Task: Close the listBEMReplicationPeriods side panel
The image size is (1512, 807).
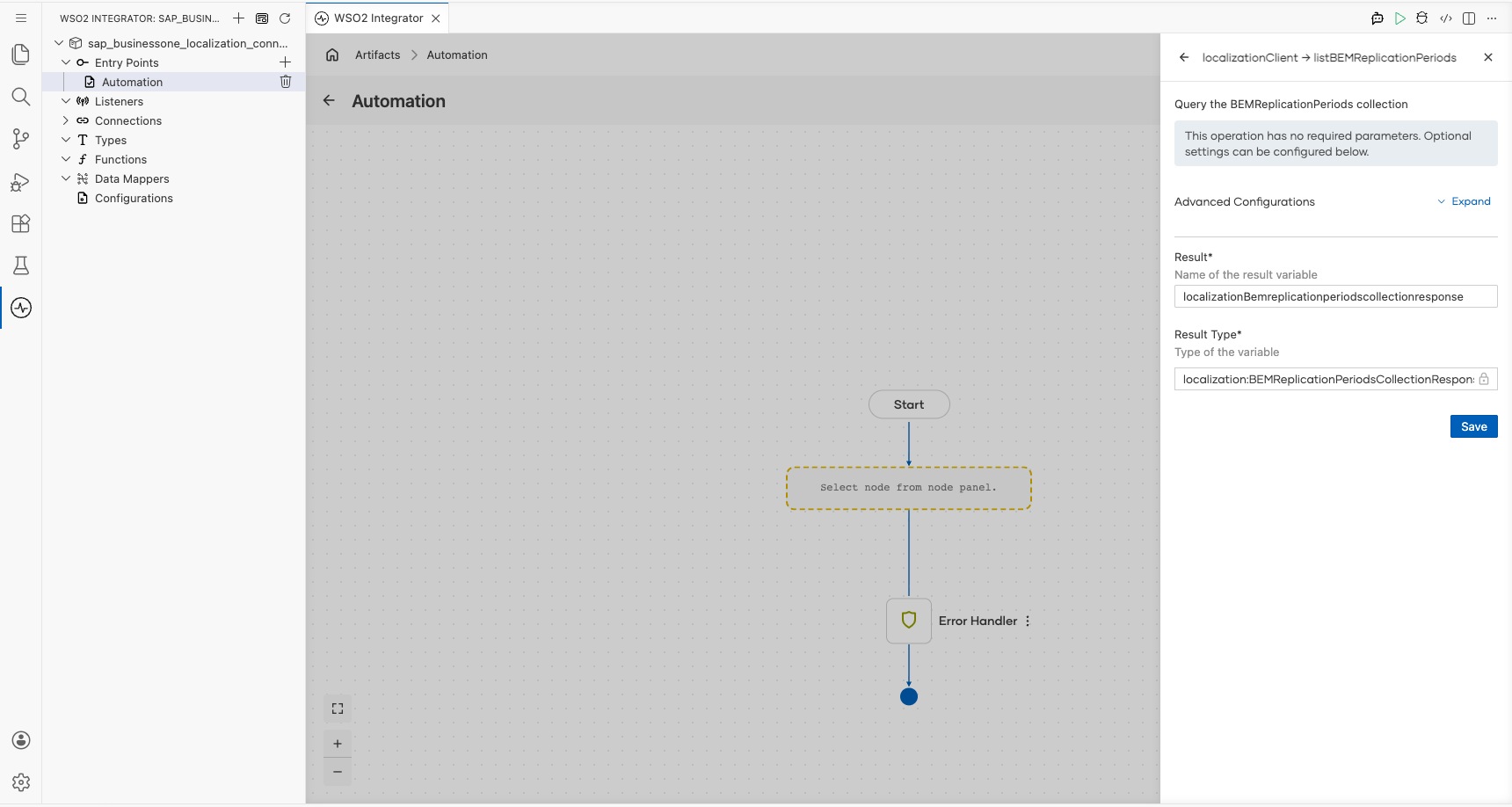Action: pos(1488,57)
